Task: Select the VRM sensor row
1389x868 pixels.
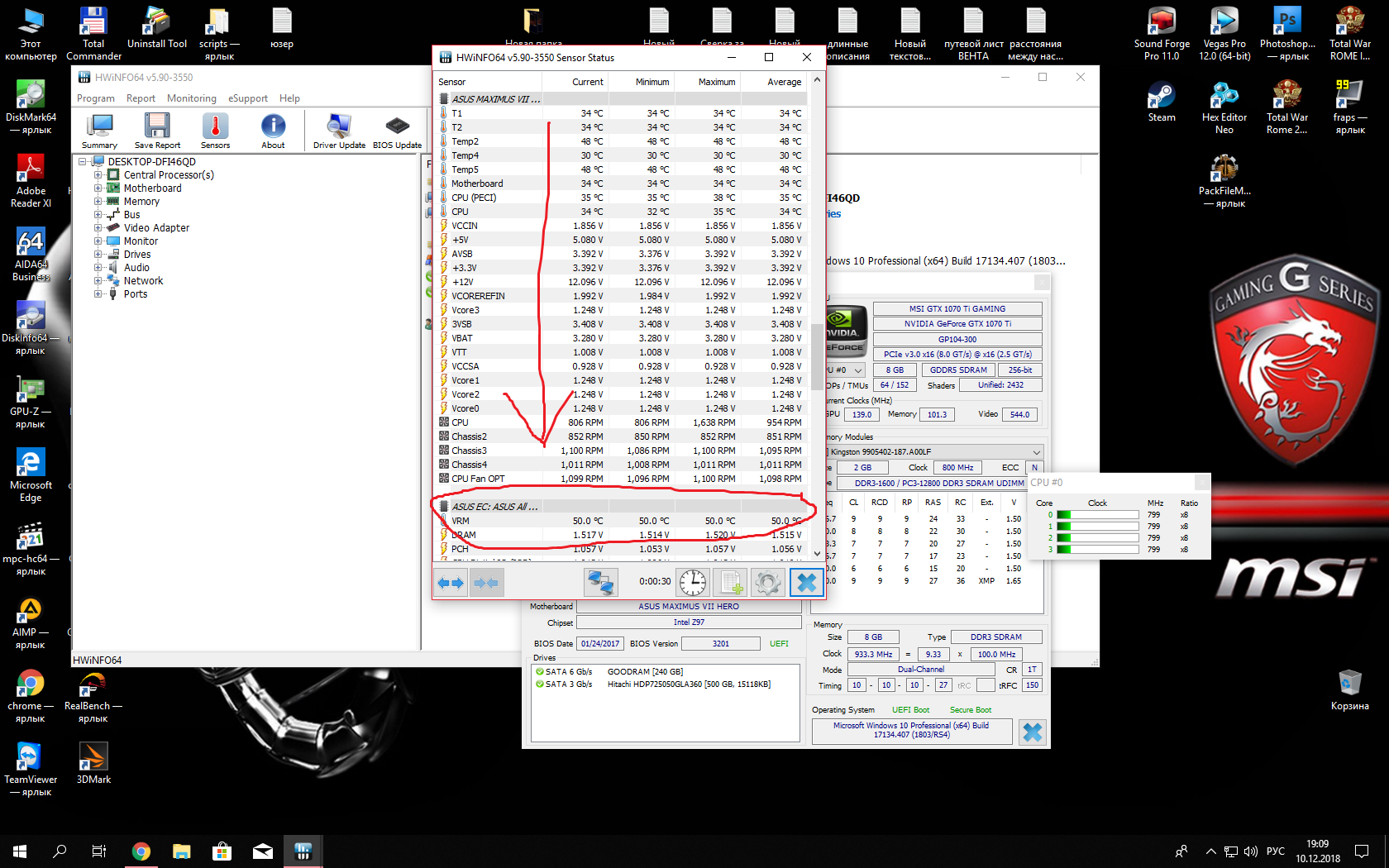Action: (x=622, y=521)
